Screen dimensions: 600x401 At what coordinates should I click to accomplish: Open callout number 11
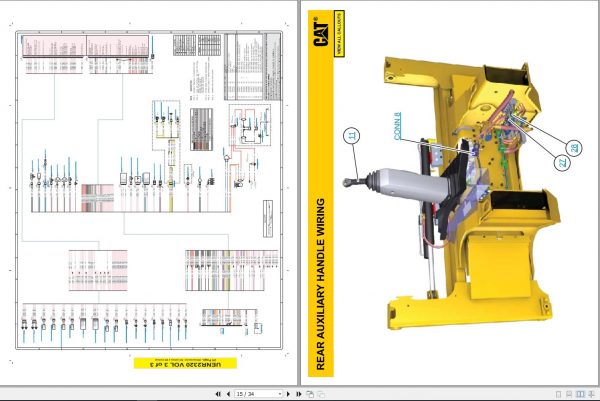pyautogui.click(x=352, y=135)
